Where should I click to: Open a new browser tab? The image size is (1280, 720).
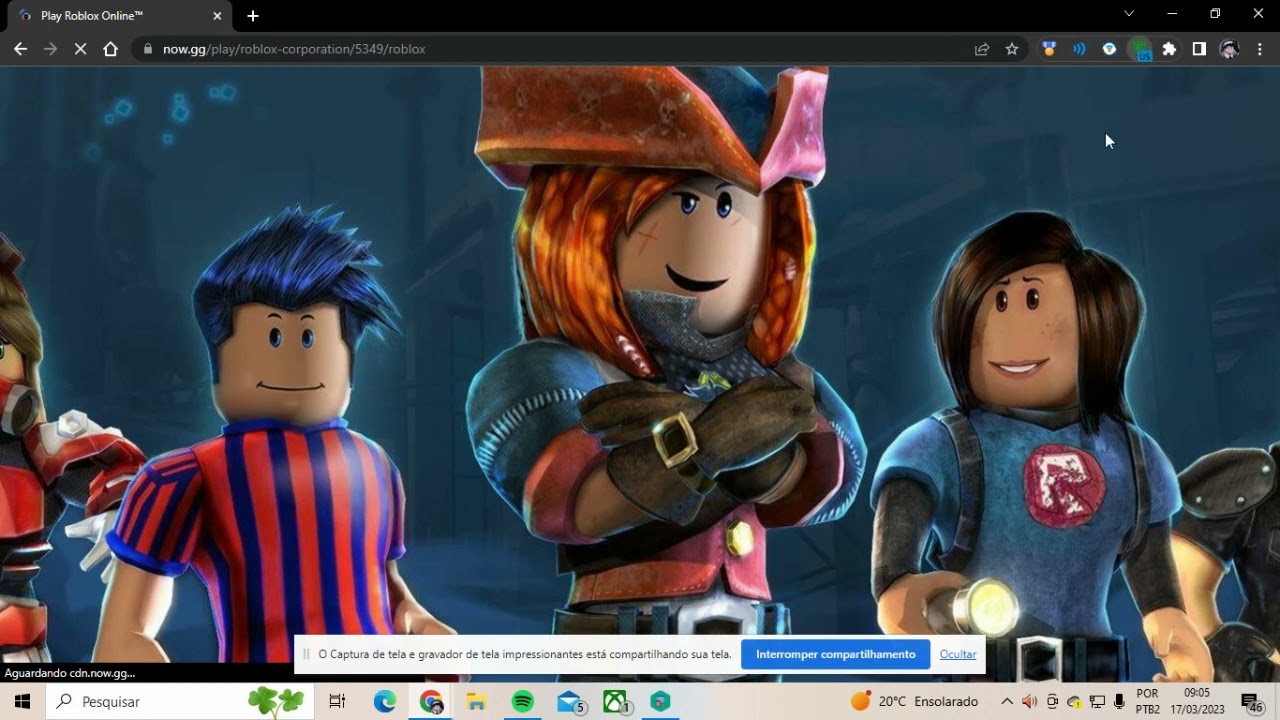click(253, 16)
